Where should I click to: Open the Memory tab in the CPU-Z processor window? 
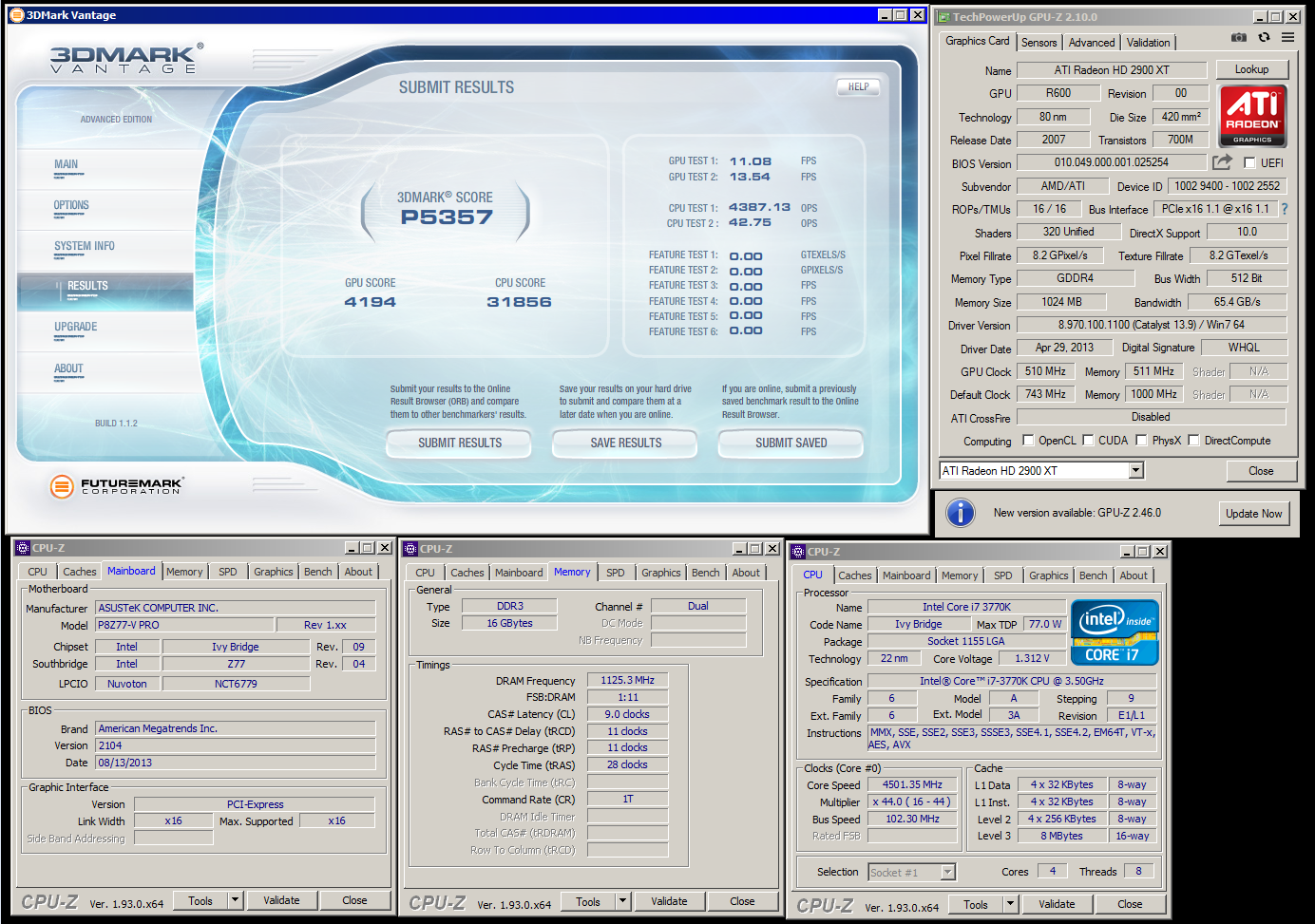(x=960, y=575)
